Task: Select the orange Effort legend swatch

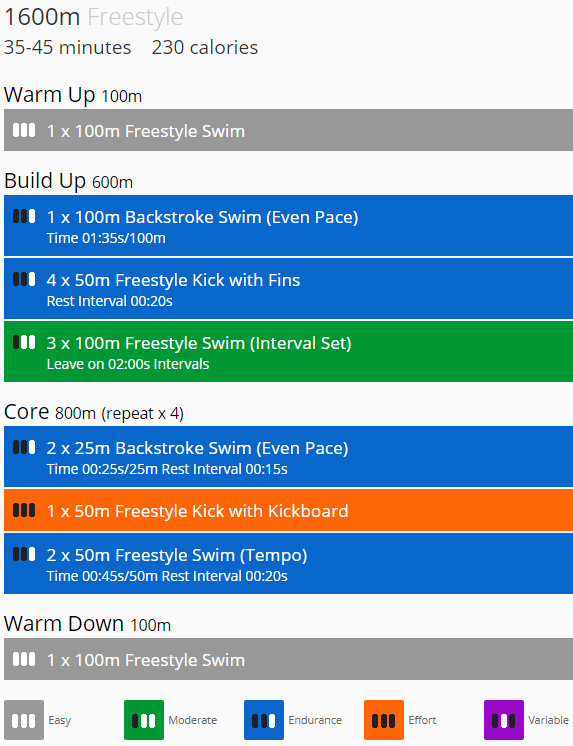Action: coord(384,720)
